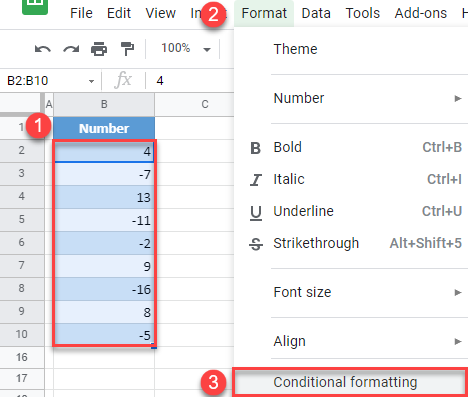Click the Number header cell

pyautogui.click(x=104, y=128)
